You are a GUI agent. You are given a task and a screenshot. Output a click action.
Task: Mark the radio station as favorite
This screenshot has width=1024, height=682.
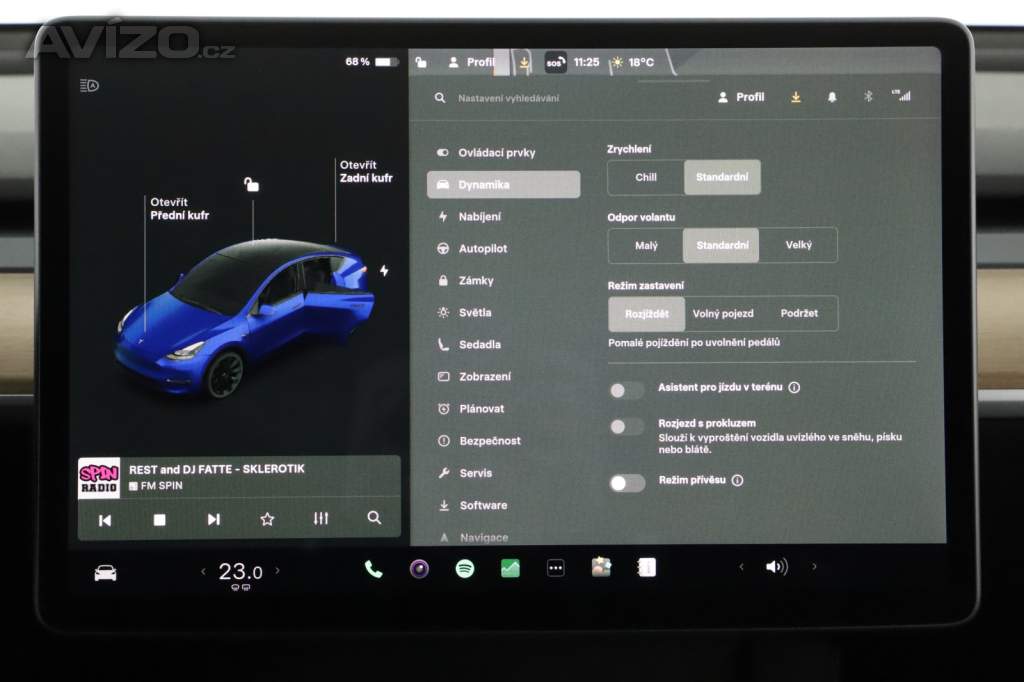point(267,519)
